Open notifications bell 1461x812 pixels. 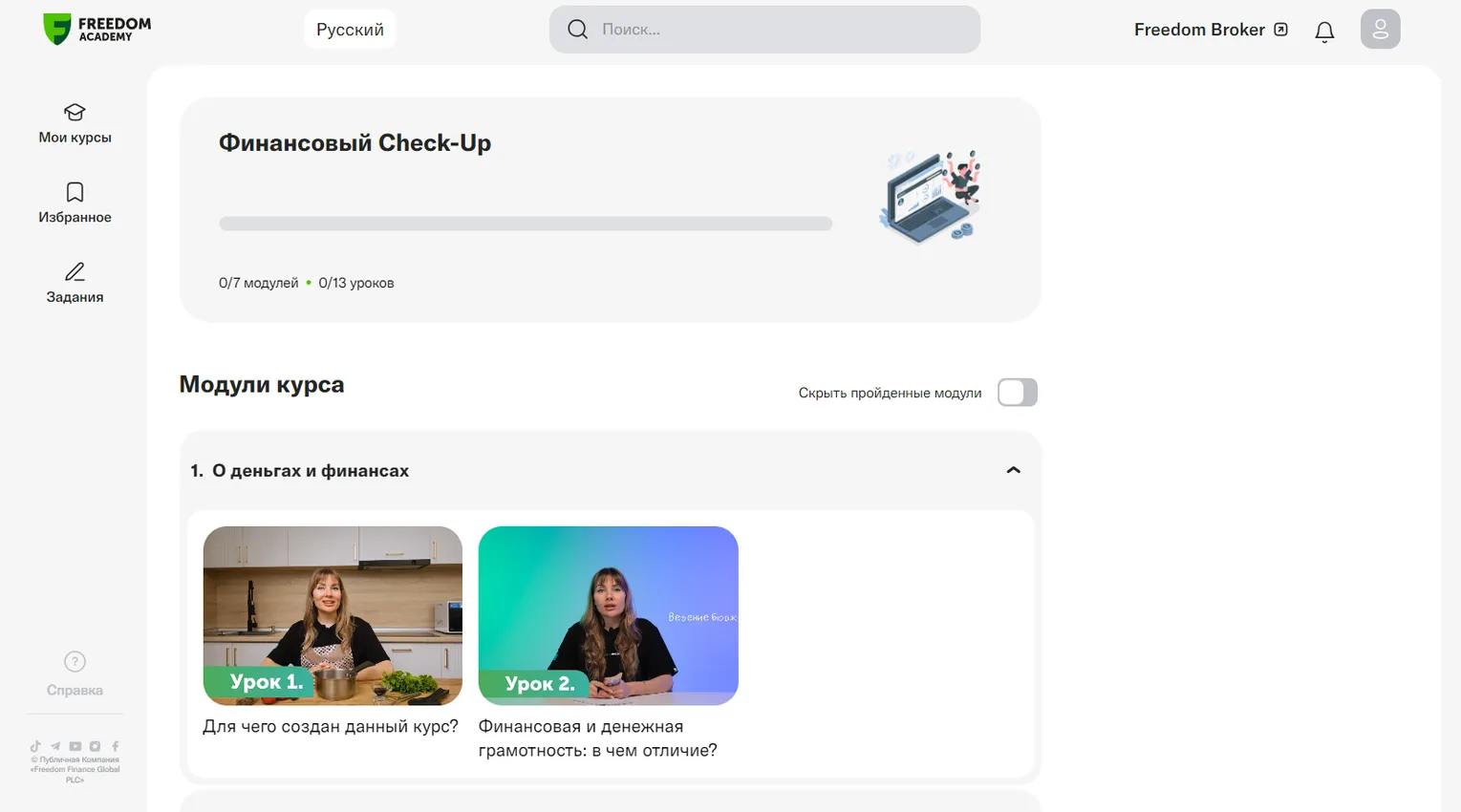tap(1324, 32)
